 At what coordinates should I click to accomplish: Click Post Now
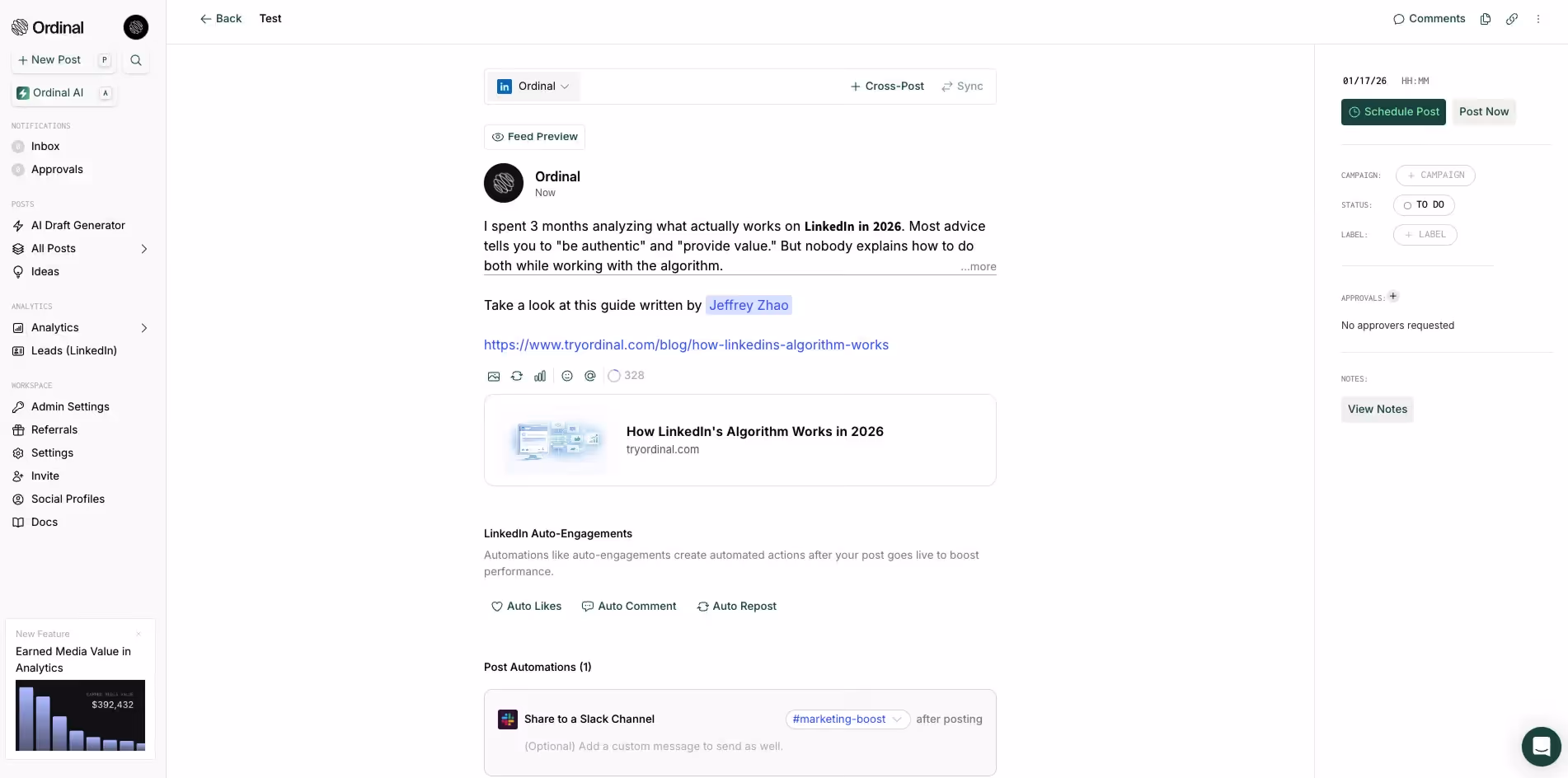tap(1484, 112)
